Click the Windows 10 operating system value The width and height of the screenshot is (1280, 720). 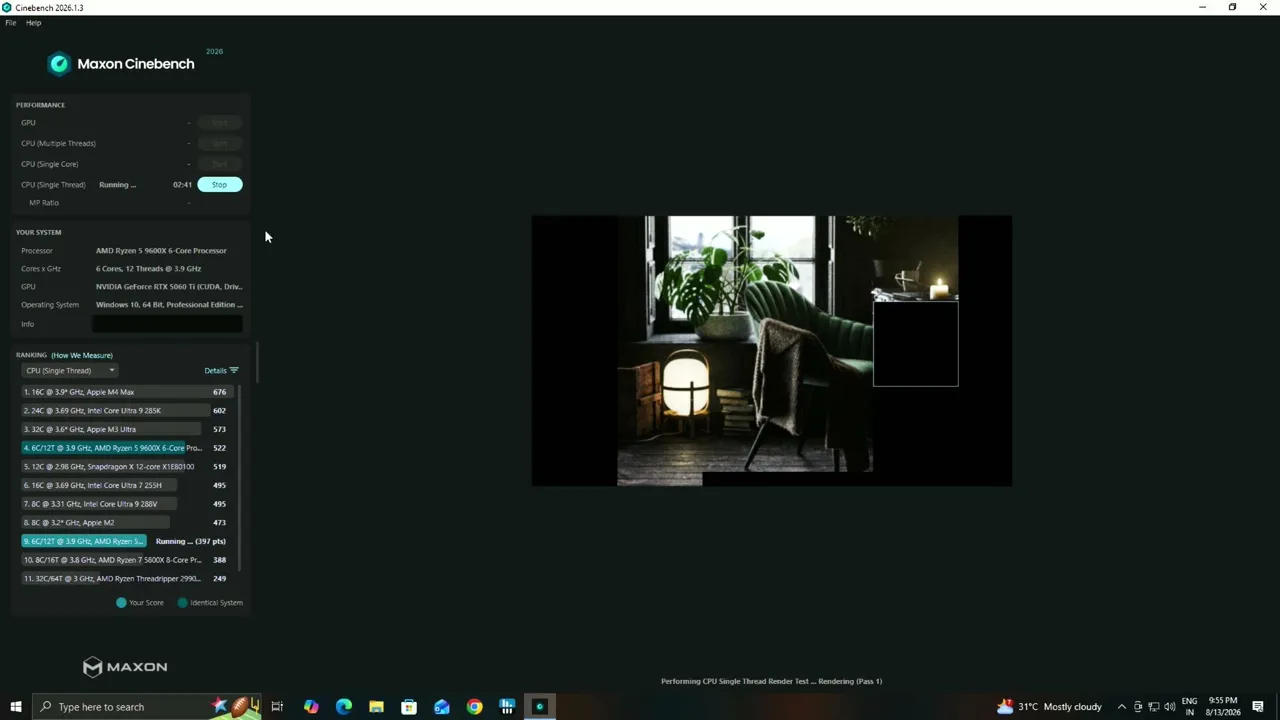click(169, 305)
